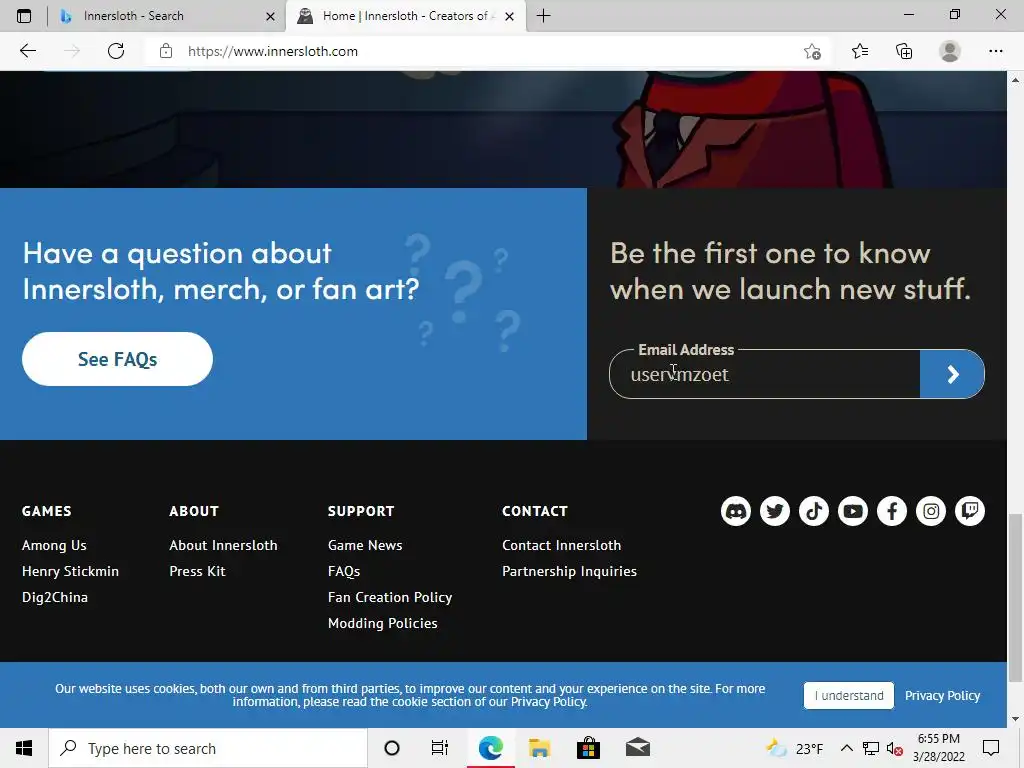Screen dimensions: 1024x768
Task: Open the weather widget showing 23°F
Action: pos(794,748)
